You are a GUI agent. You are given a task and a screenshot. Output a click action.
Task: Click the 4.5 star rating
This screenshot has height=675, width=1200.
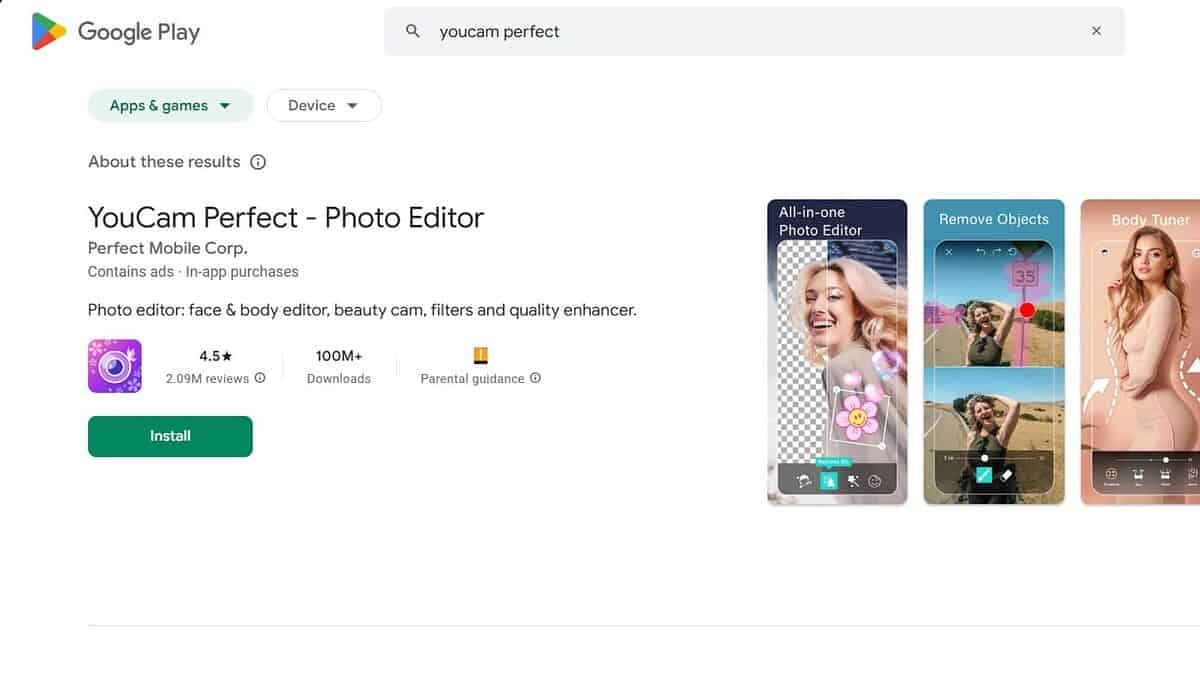click(215, 356)
